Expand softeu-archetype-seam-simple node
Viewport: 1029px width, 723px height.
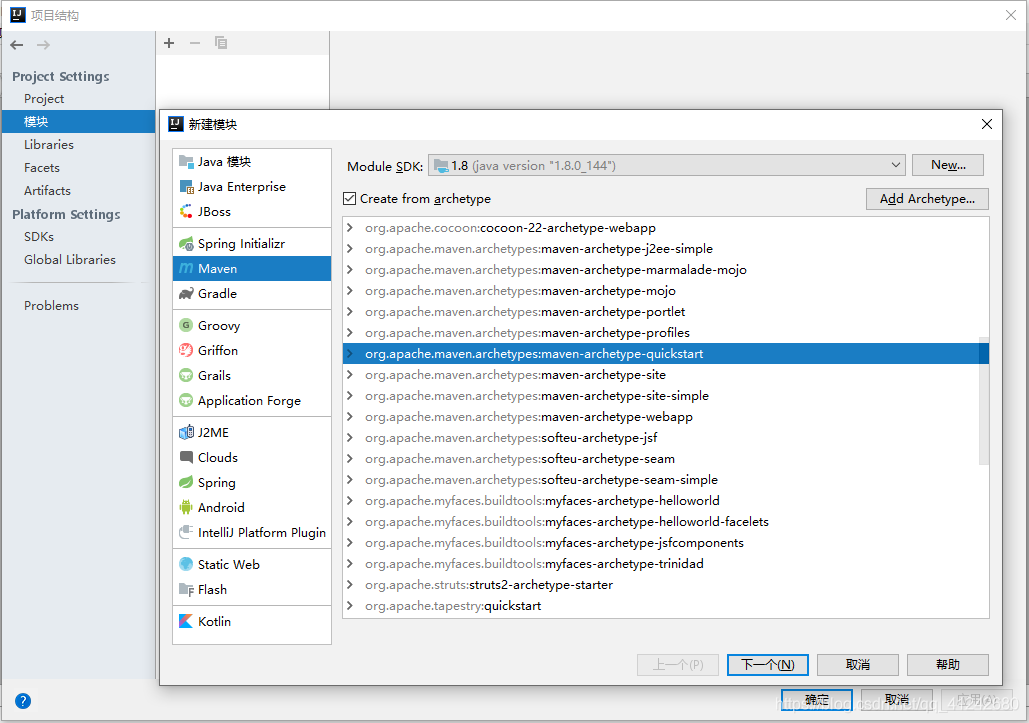coord(350,480)
